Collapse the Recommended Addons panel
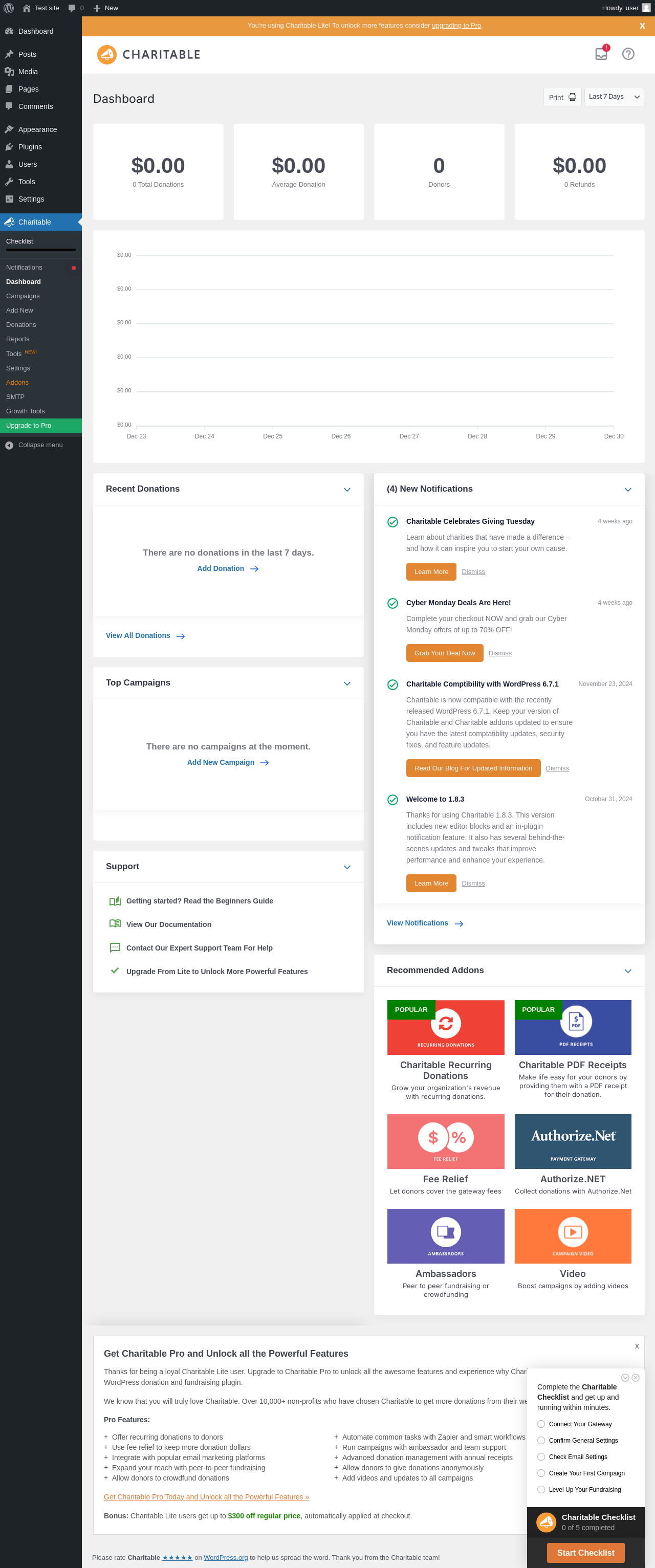 click(x=627, y=971)
